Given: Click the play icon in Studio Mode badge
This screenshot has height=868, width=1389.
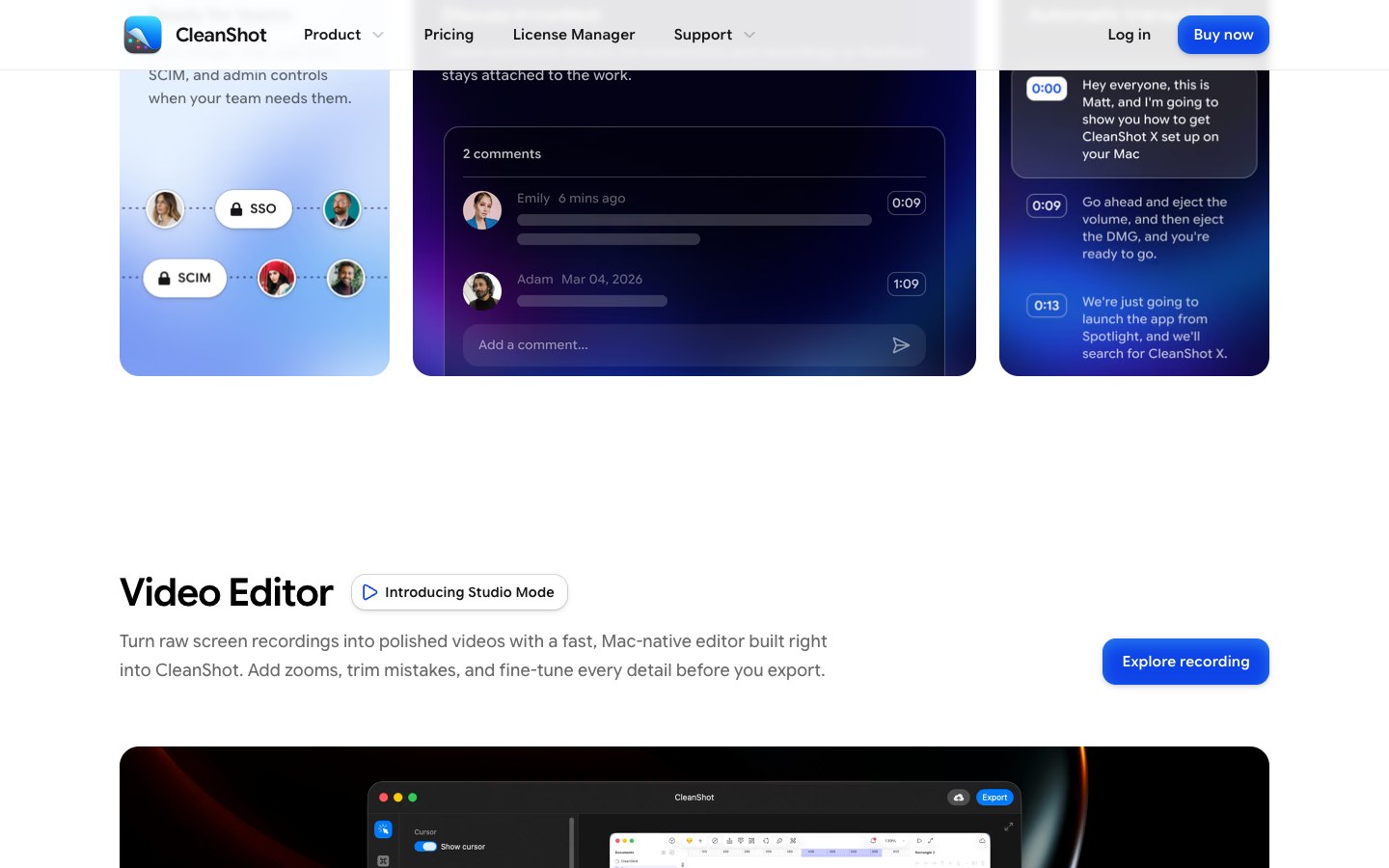Looking at the screenshot, I should [369, 592].
